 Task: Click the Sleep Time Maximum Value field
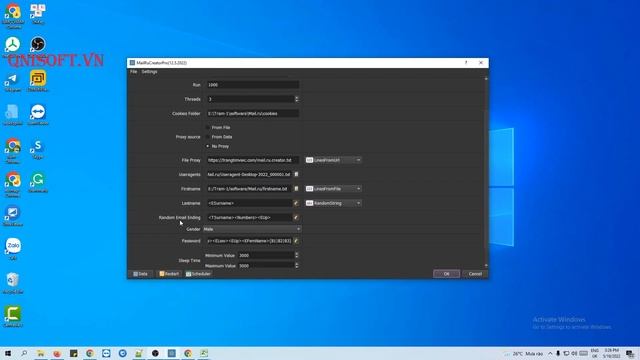[266, 266]
